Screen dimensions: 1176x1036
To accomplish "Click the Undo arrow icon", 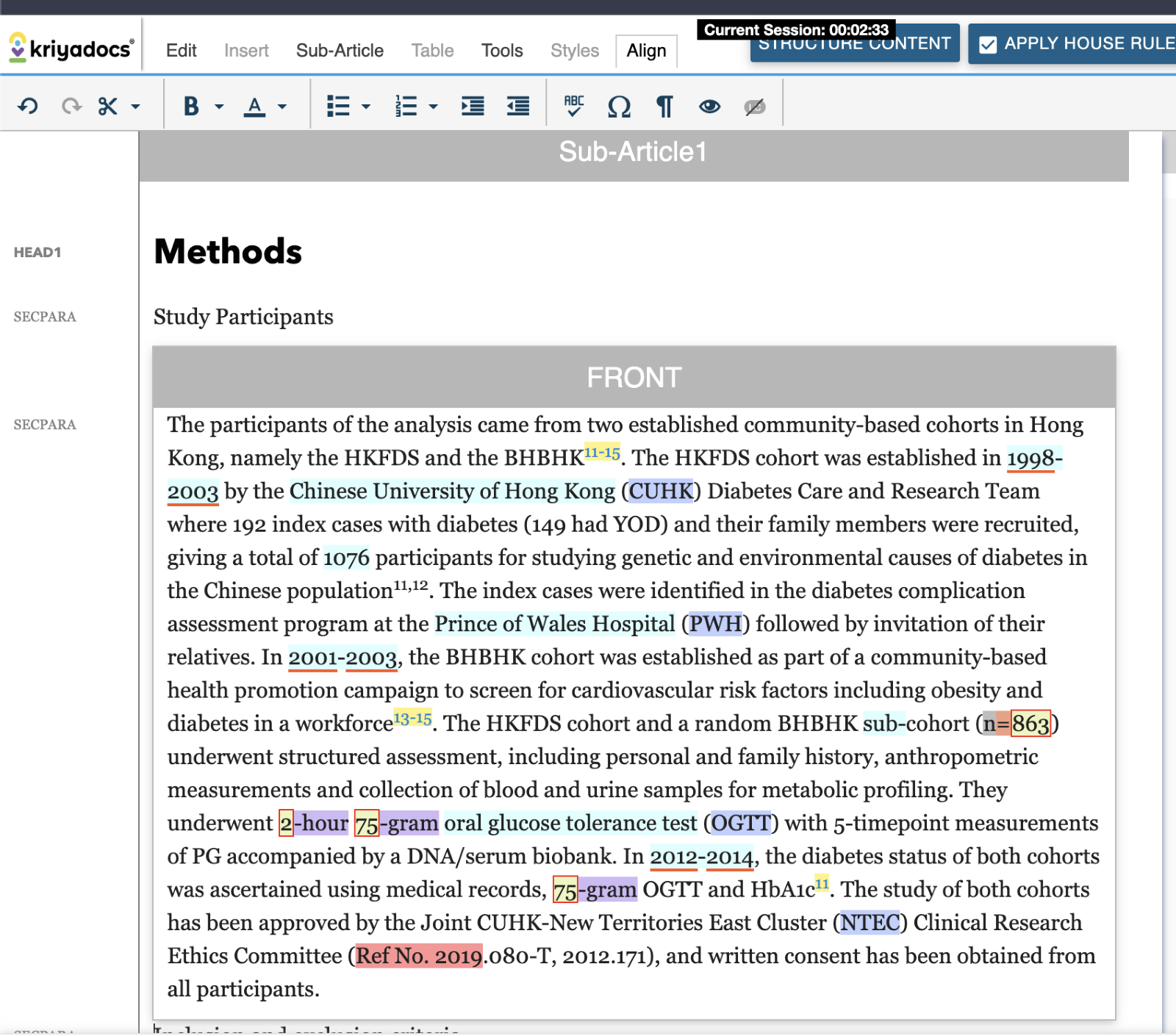I will [x=28, y=107].
